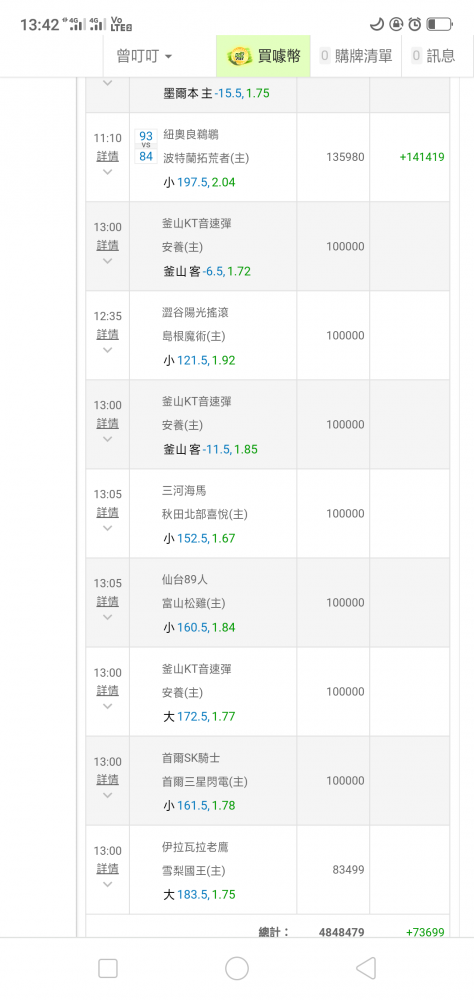Expand chevron under 12:35 澀谷陽光搖滾 row
Viewport: 474px width, 1000px height.
(x=107, y=350)
